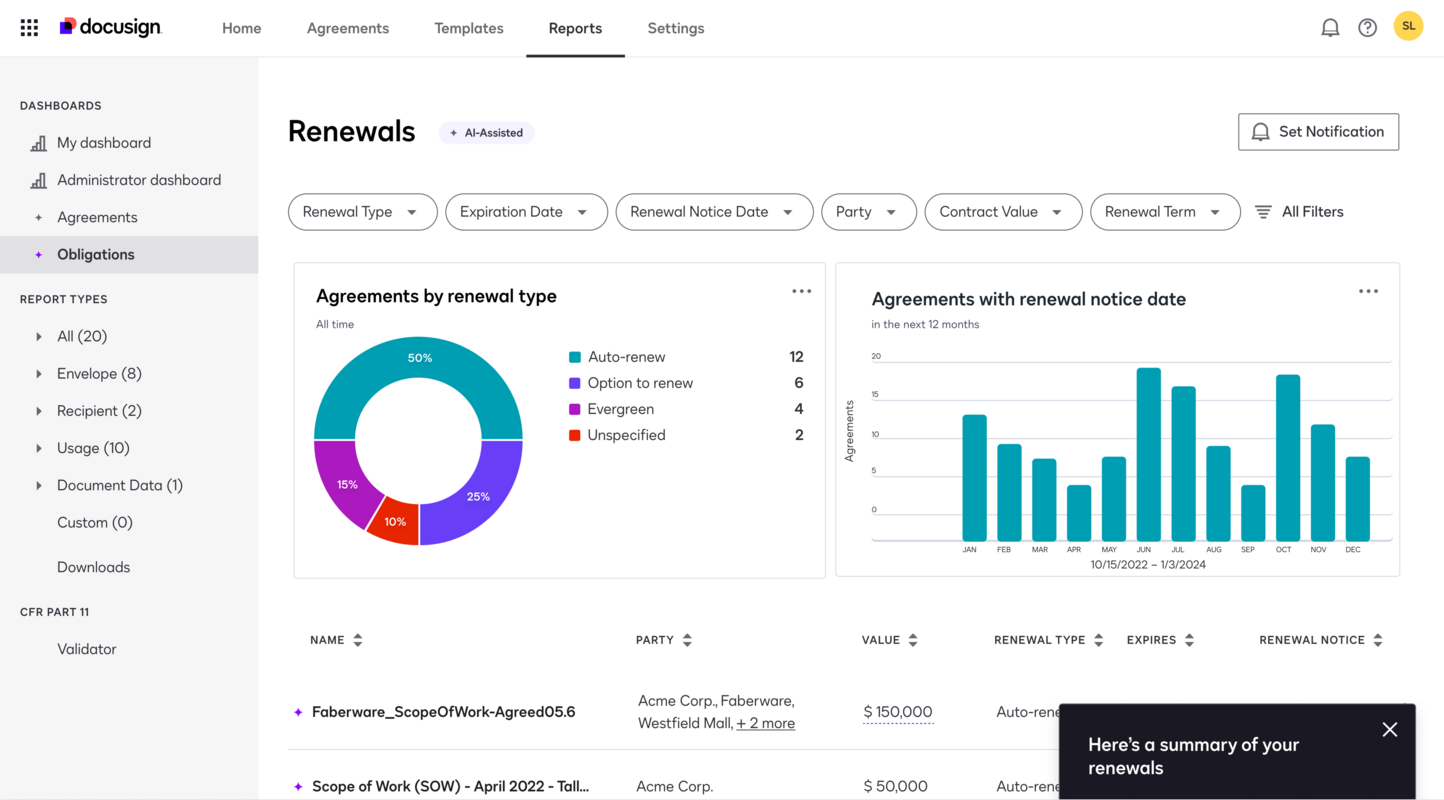Click the All Filters funnel icon

click(1263, 211)
